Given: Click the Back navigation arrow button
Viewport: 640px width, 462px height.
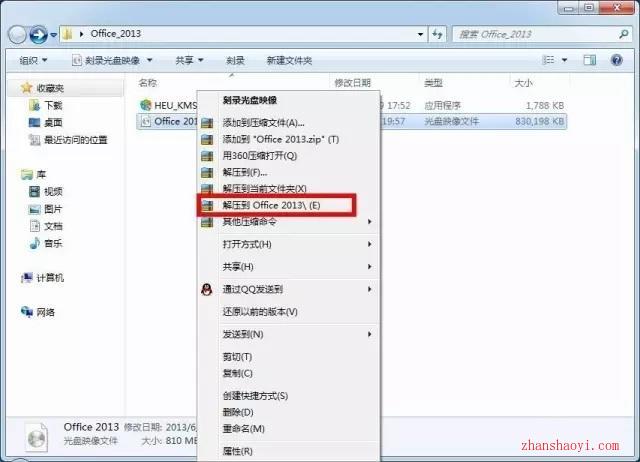Looking at the screenshot, I should [x=18, y=35].
